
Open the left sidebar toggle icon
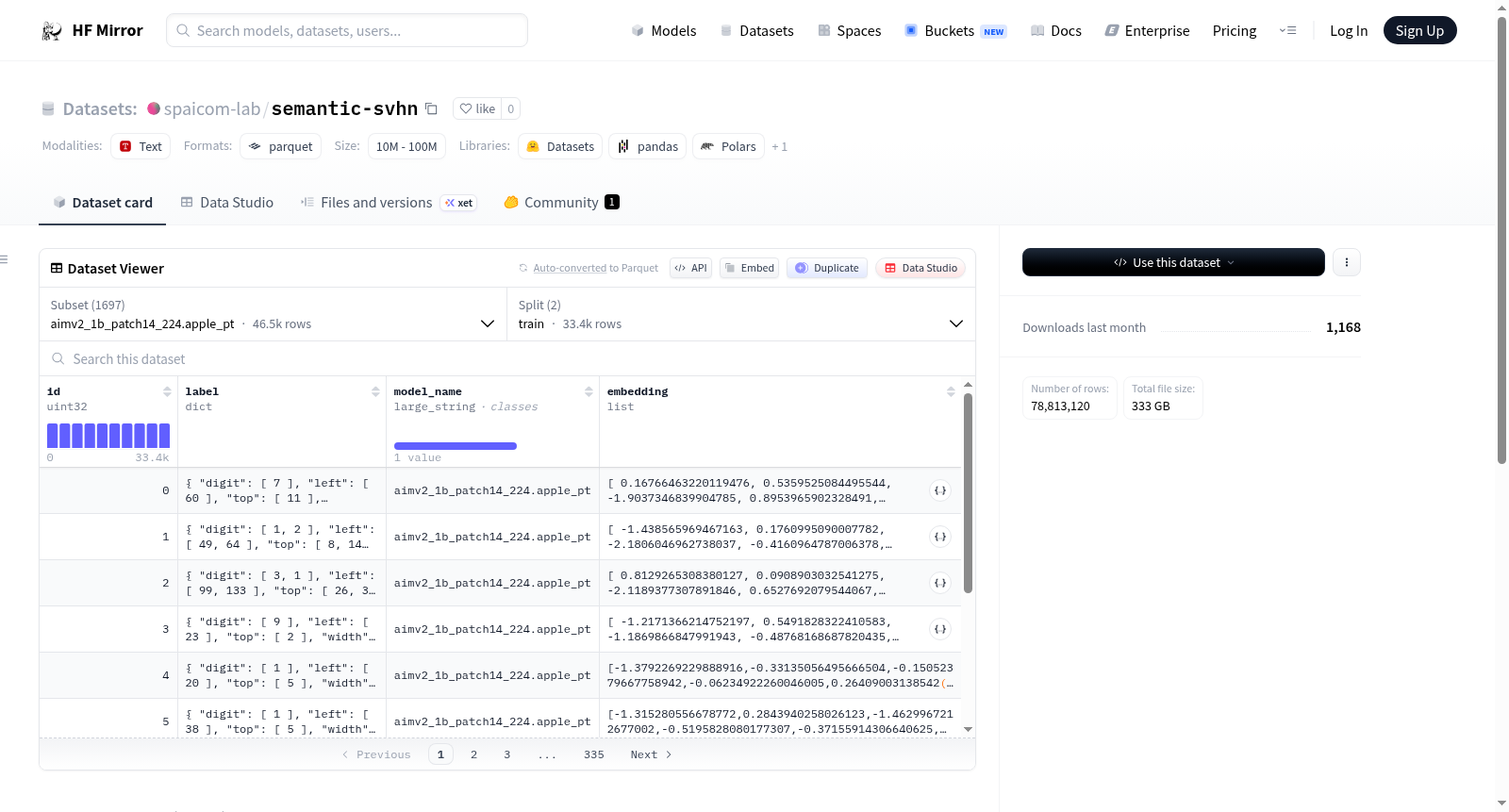(4, 259)
